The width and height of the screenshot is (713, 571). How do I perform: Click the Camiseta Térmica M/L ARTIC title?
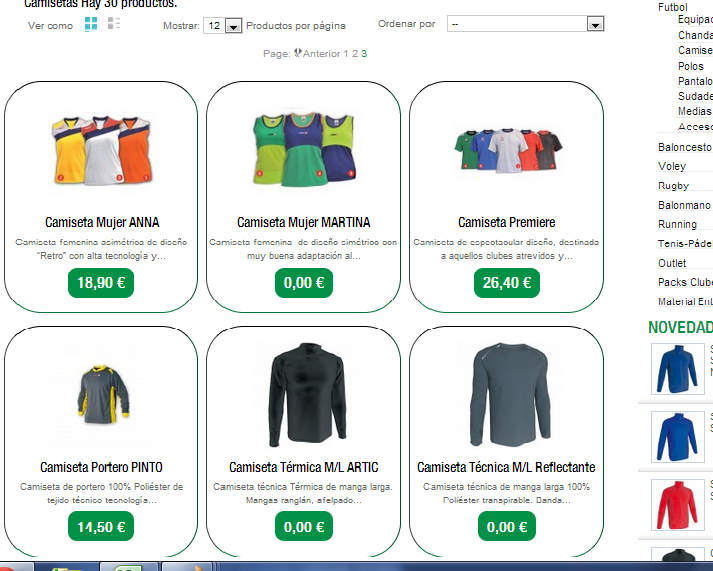click(303, 467)
